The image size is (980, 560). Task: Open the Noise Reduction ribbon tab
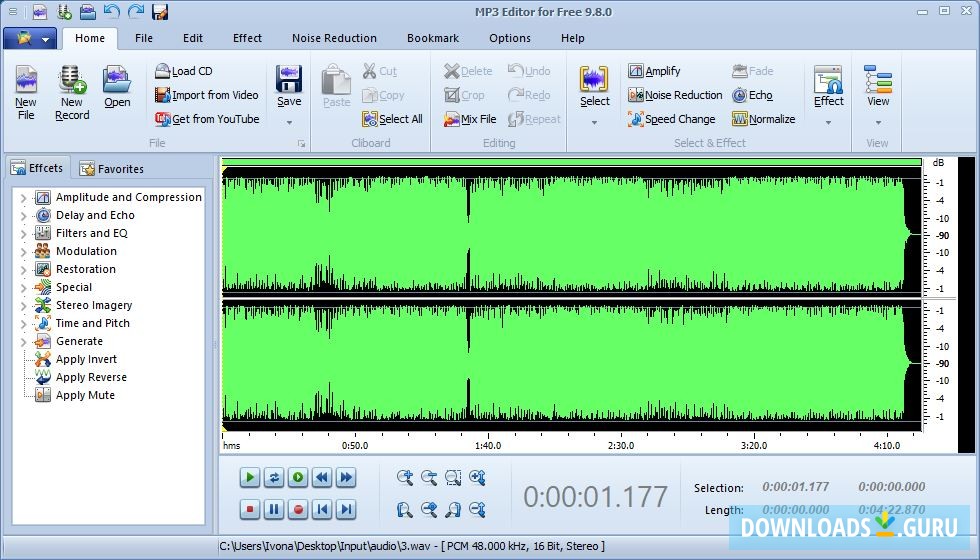[x=334, y=38]
